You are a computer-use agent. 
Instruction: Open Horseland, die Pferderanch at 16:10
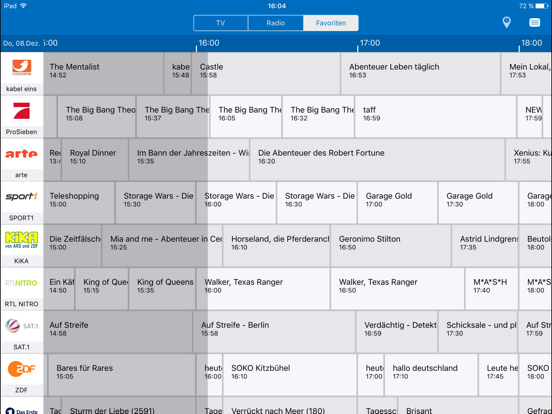276,245
